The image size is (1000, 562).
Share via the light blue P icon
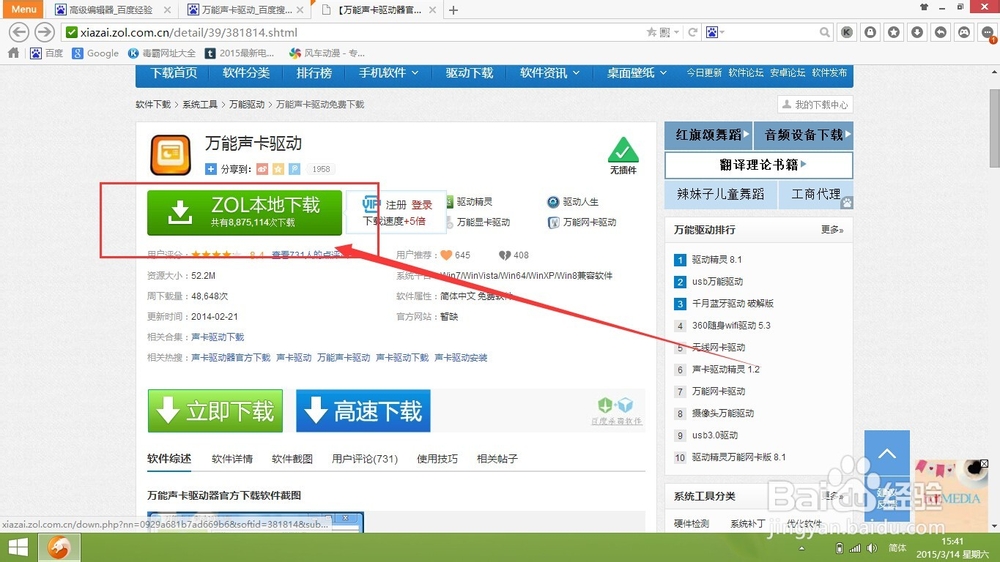point(294,169)
